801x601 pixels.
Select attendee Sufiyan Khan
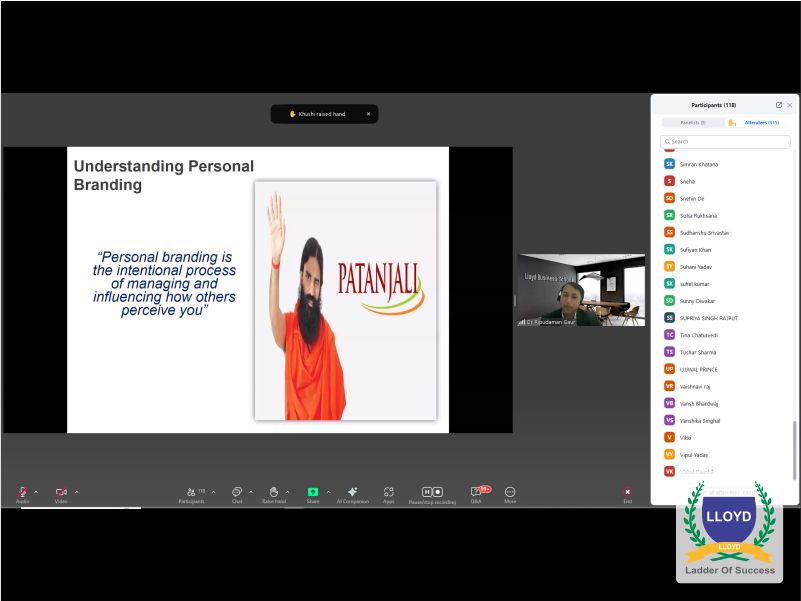click(725, 250)
